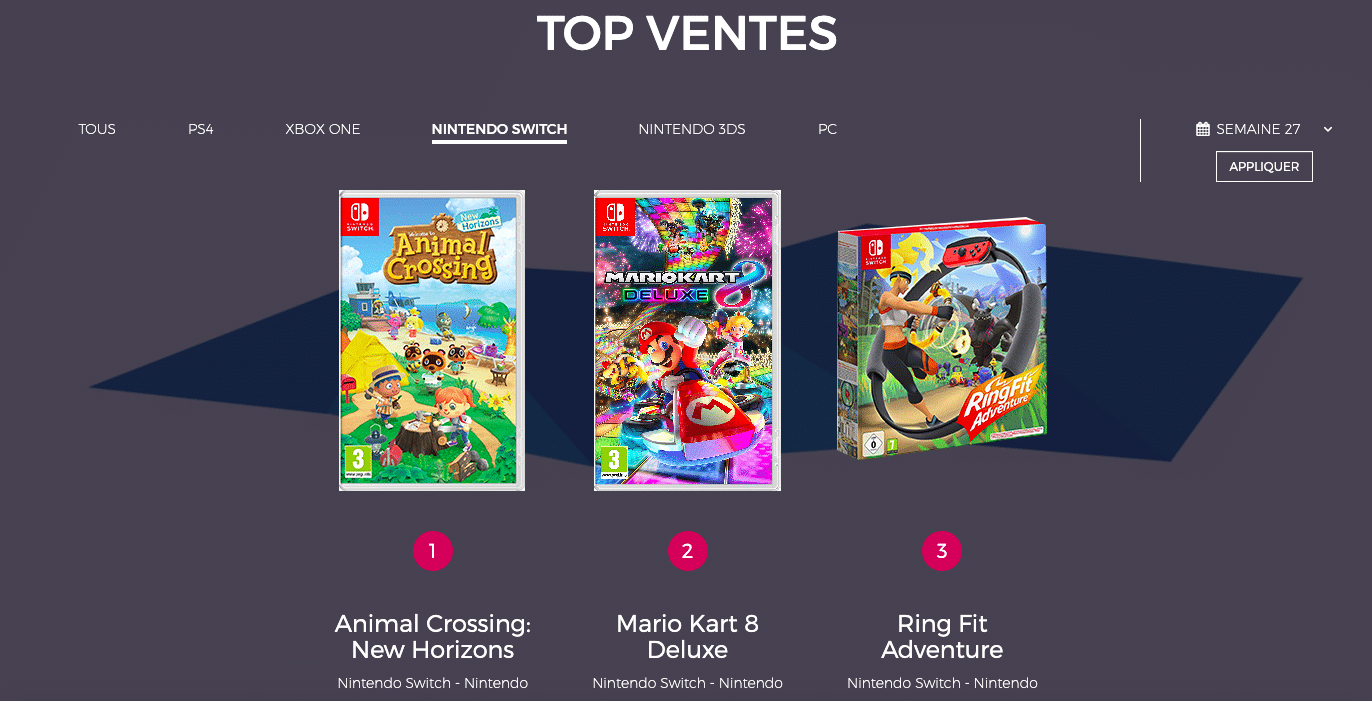Select the PS4 tab

(x=200, y=129)
